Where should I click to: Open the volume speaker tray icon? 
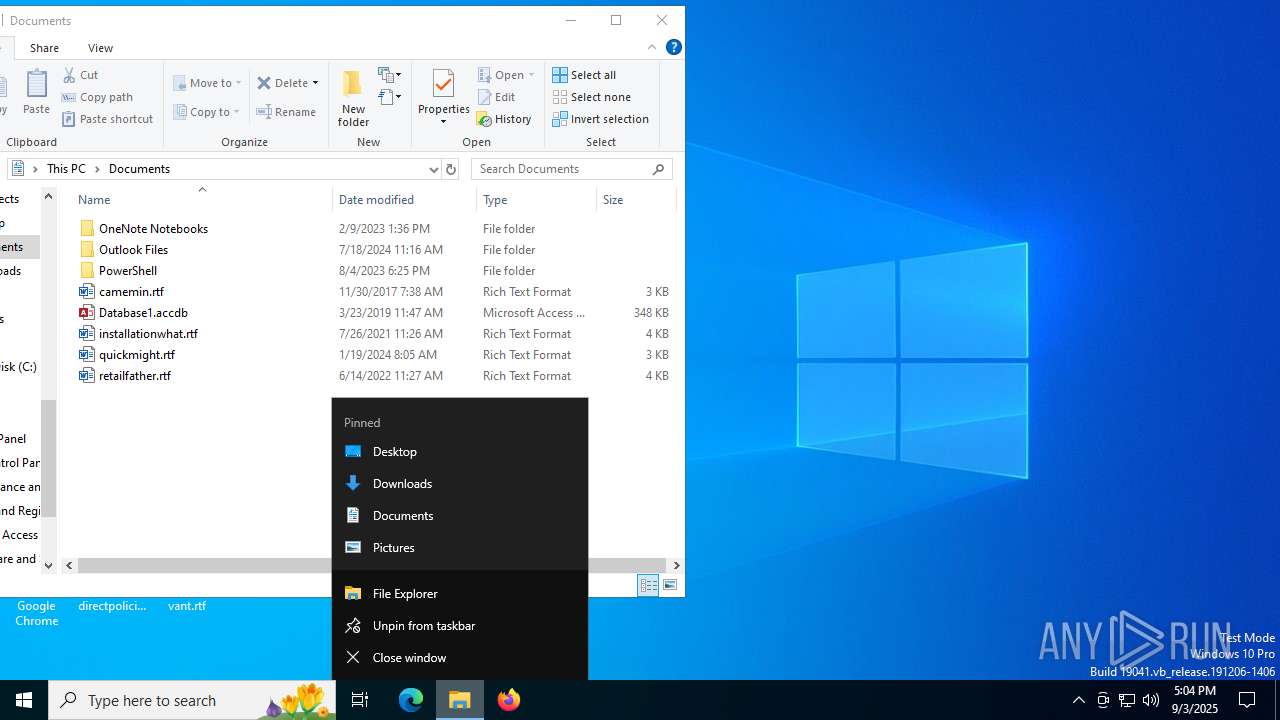1150,700
